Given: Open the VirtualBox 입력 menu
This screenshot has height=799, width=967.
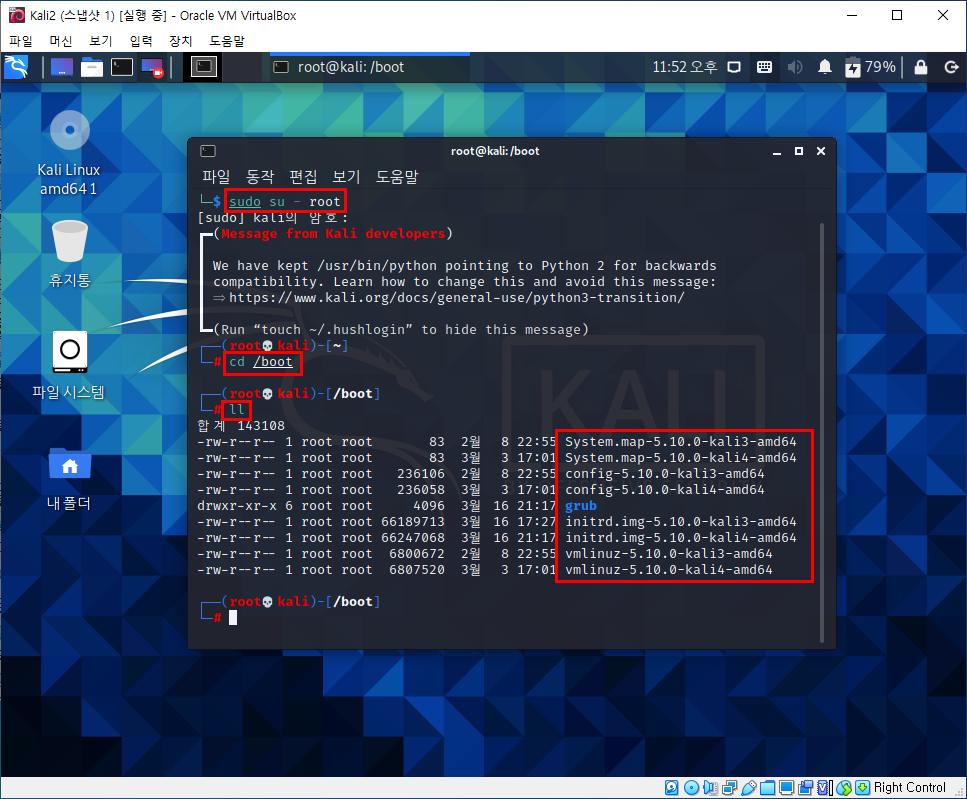Looking at the screenshot, I should (x=141, y=41).
